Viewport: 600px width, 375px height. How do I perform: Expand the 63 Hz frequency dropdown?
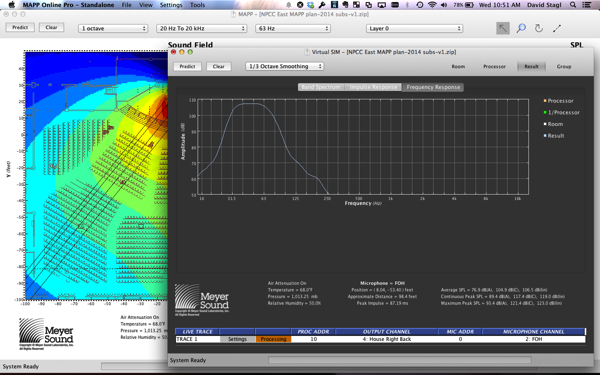tap(293, 28)
